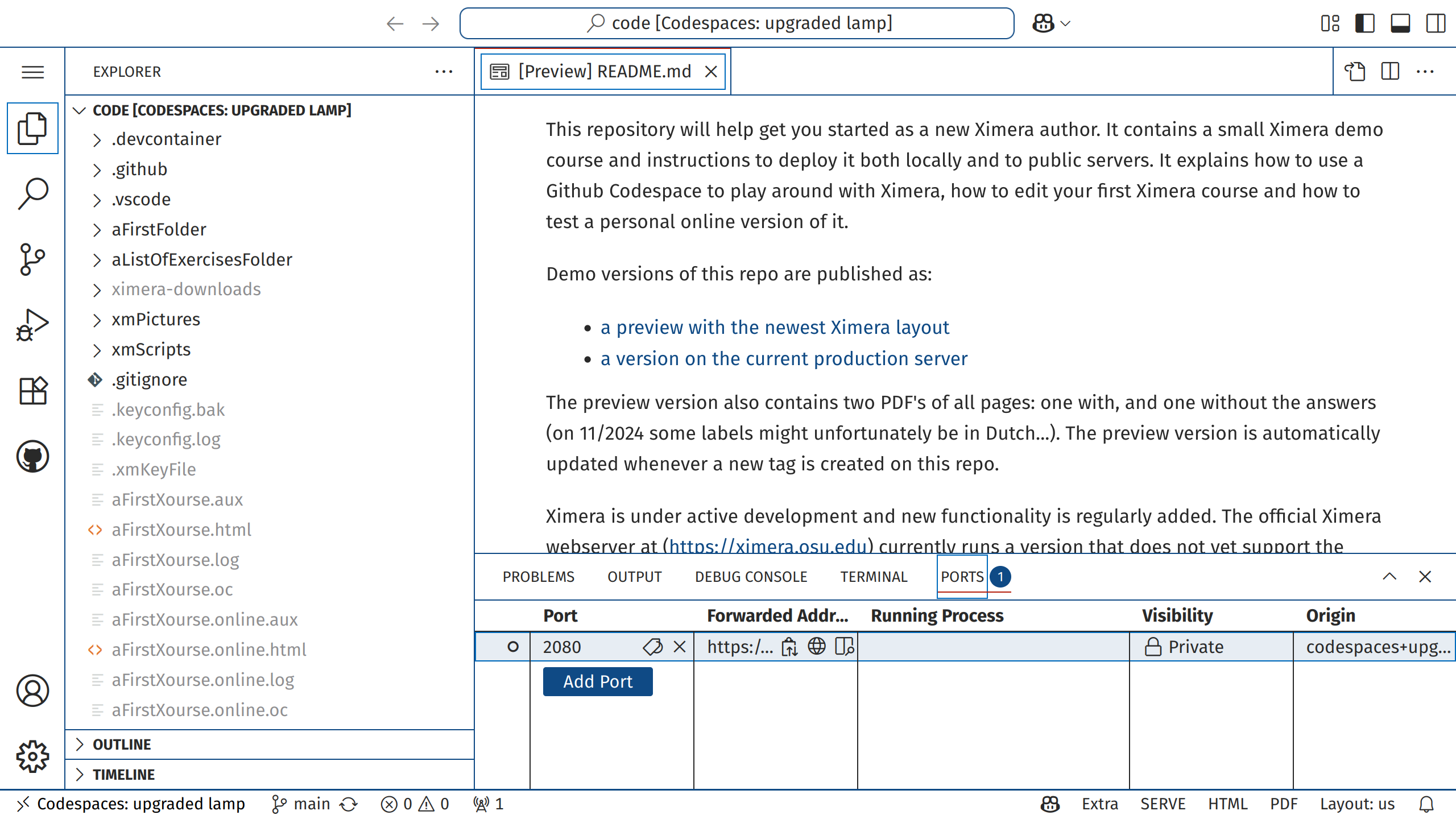Toggle primary side bar visibility
The image size is (1456, 819).
(1365, 23)
